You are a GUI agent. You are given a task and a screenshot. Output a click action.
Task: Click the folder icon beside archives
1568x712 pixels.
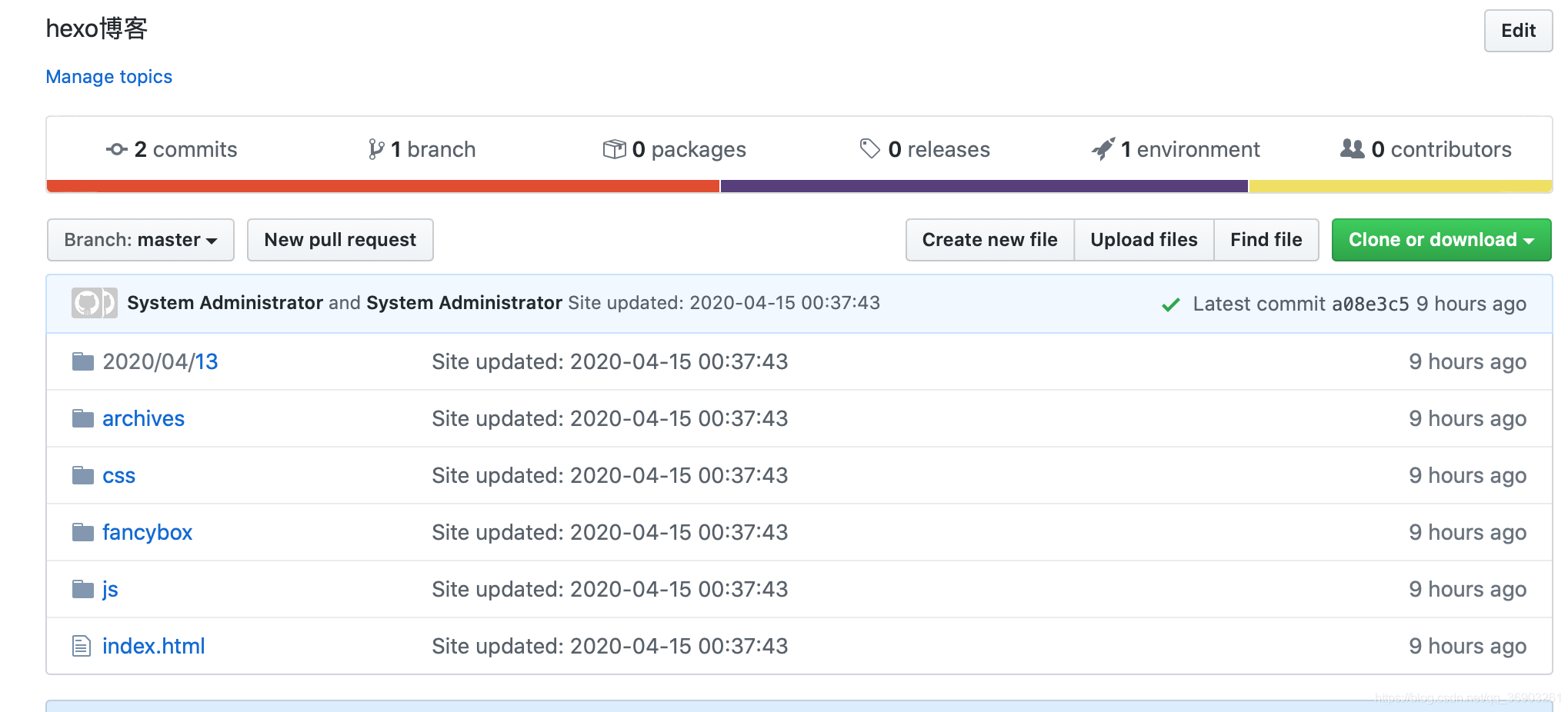pyautogui.click(x=83, y=418)
